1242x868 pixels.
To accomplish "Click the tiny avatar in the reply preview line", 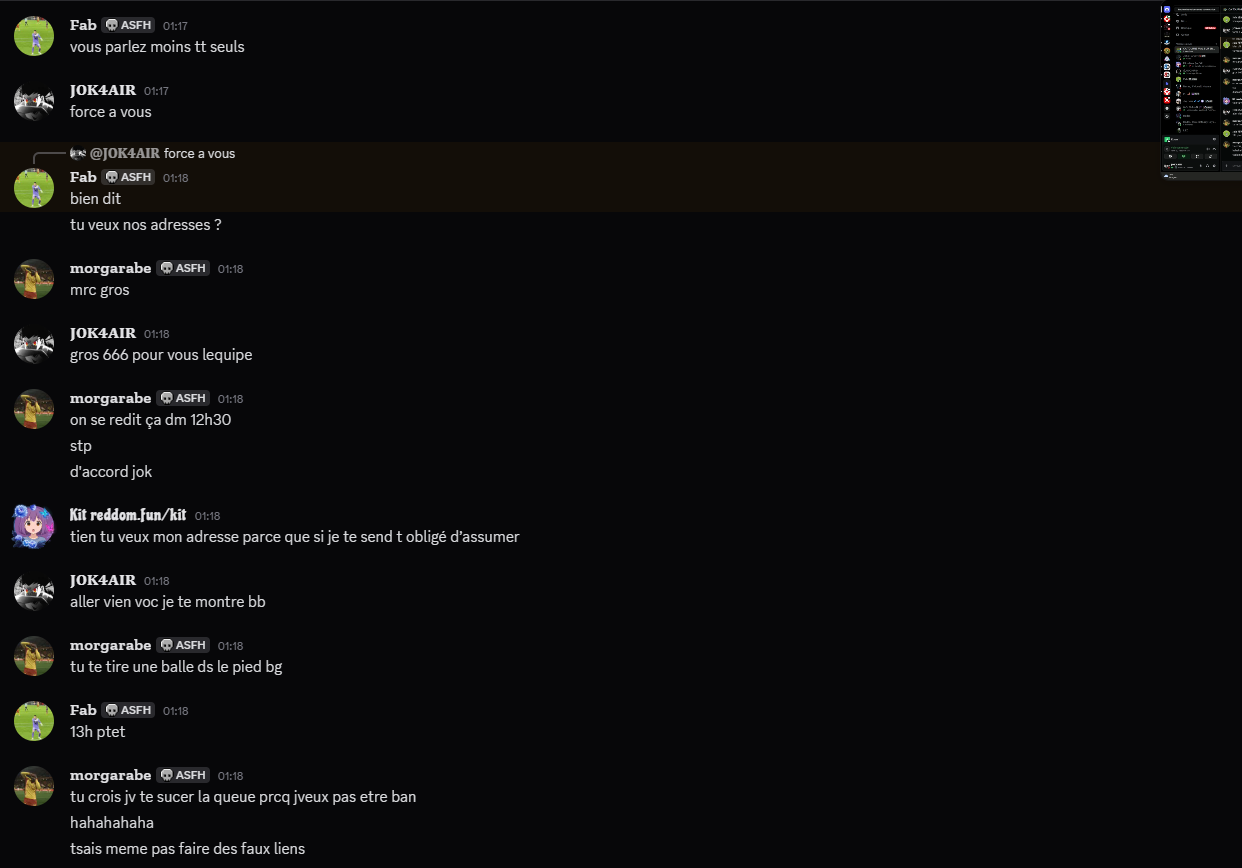I will [78, 153].
